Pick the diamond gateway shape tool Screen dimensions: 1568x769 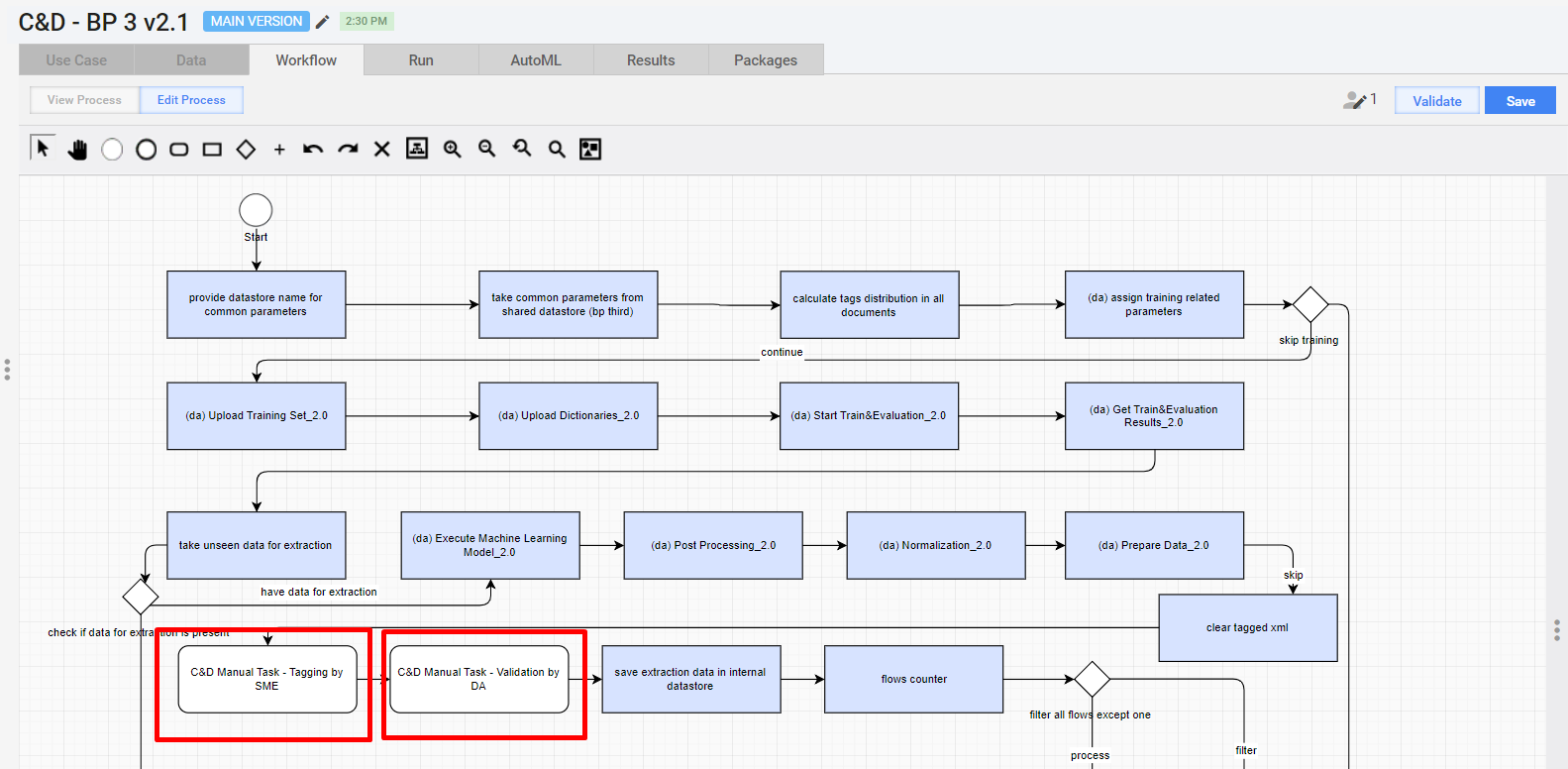(x=246, y=150)
